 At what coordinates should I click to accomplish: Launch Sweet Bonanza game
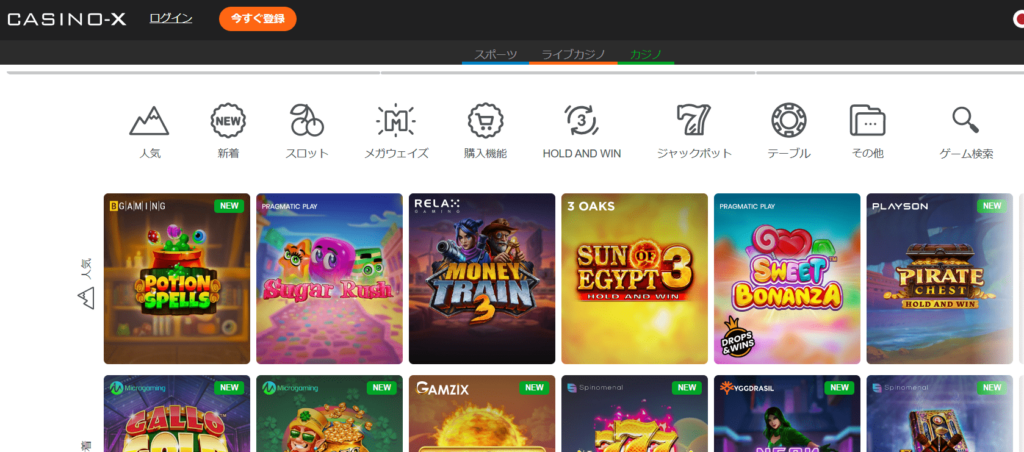click(787, 278)
